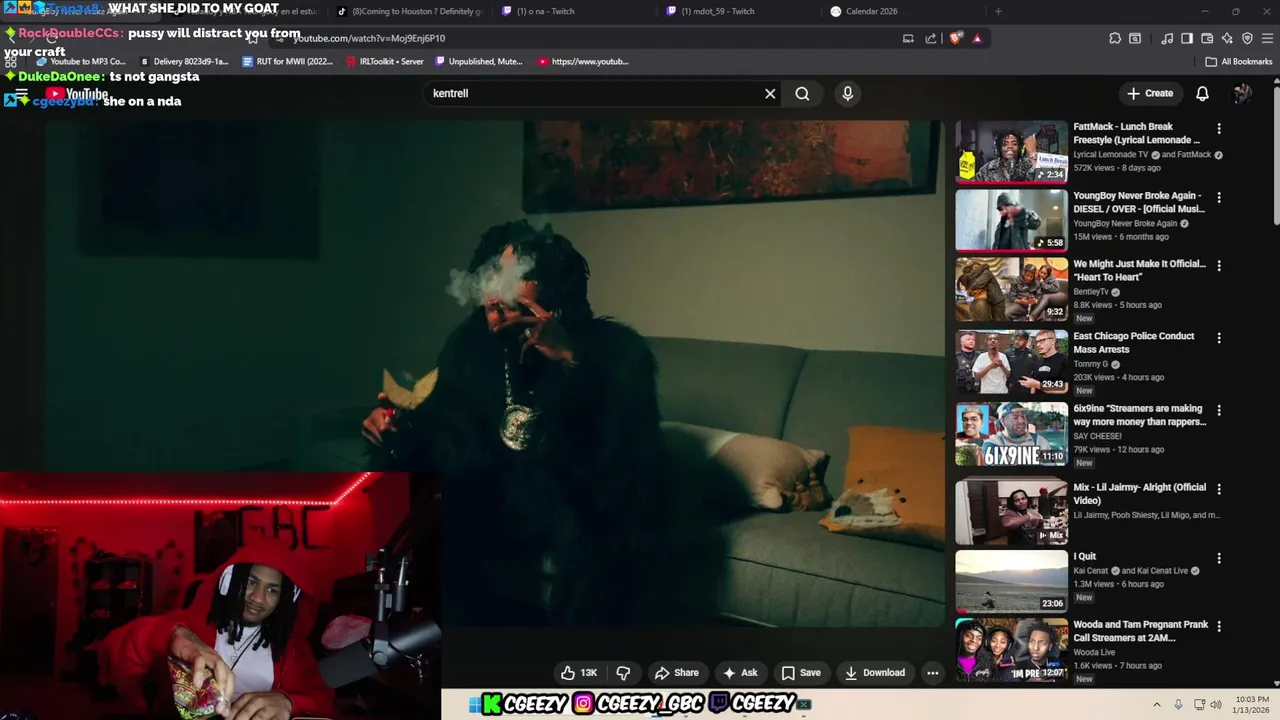Open options menu for YoungBoy DIESEL / OVER

(x=1218, y=198)
